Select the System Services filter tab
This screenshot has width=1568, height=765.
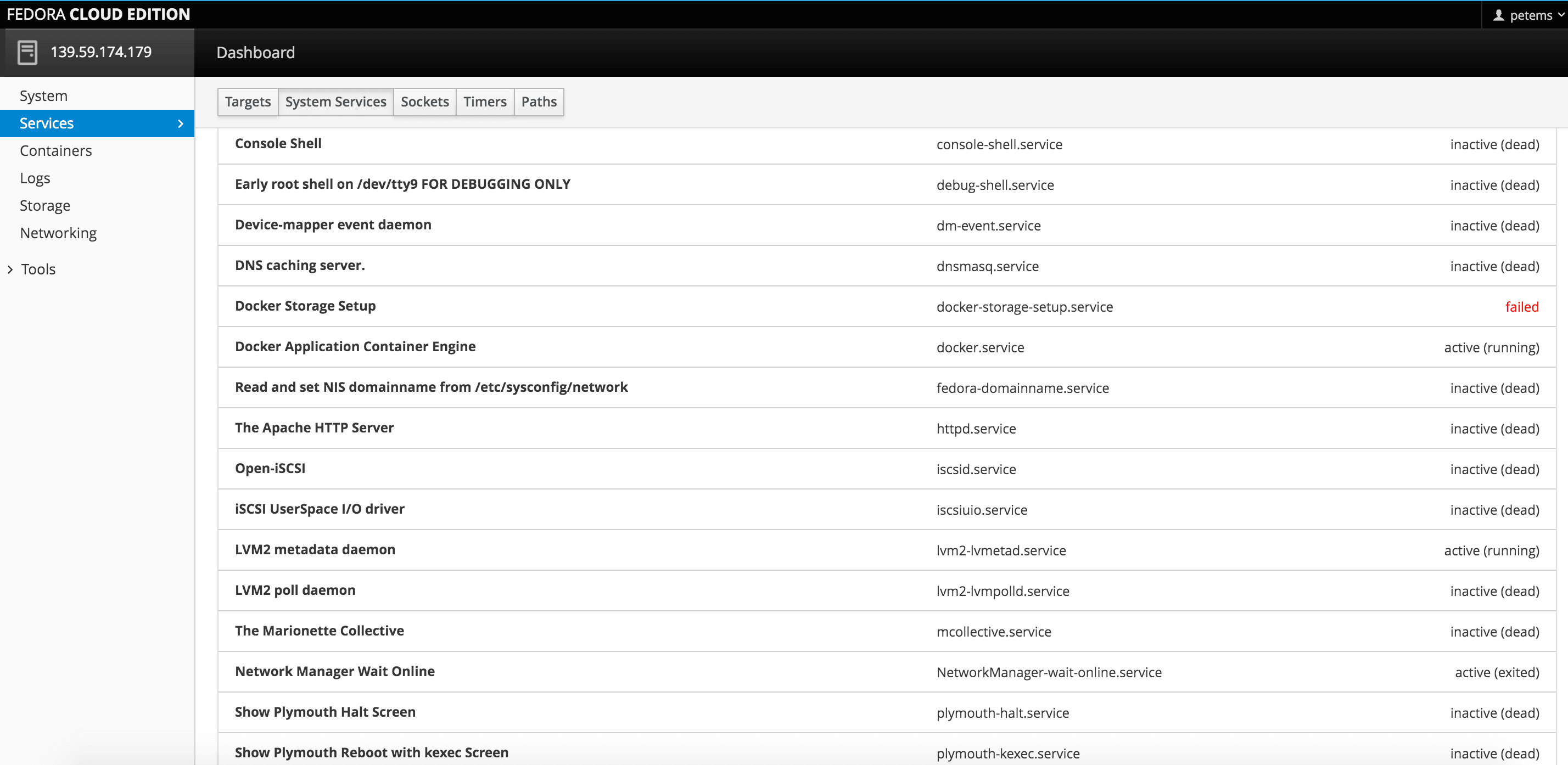click(335, 102)
